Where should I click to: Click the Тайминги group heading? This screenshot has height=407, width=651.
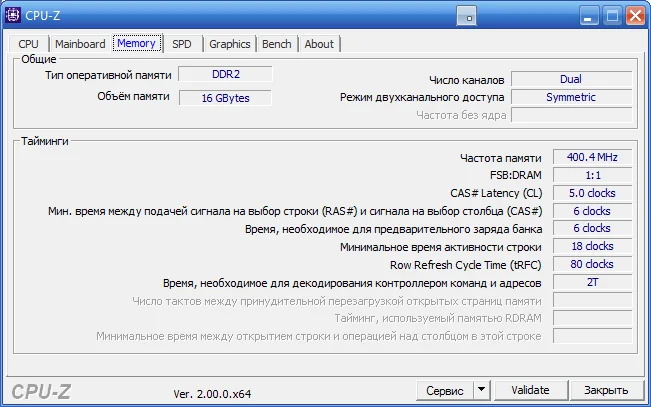tap(45, 141)
